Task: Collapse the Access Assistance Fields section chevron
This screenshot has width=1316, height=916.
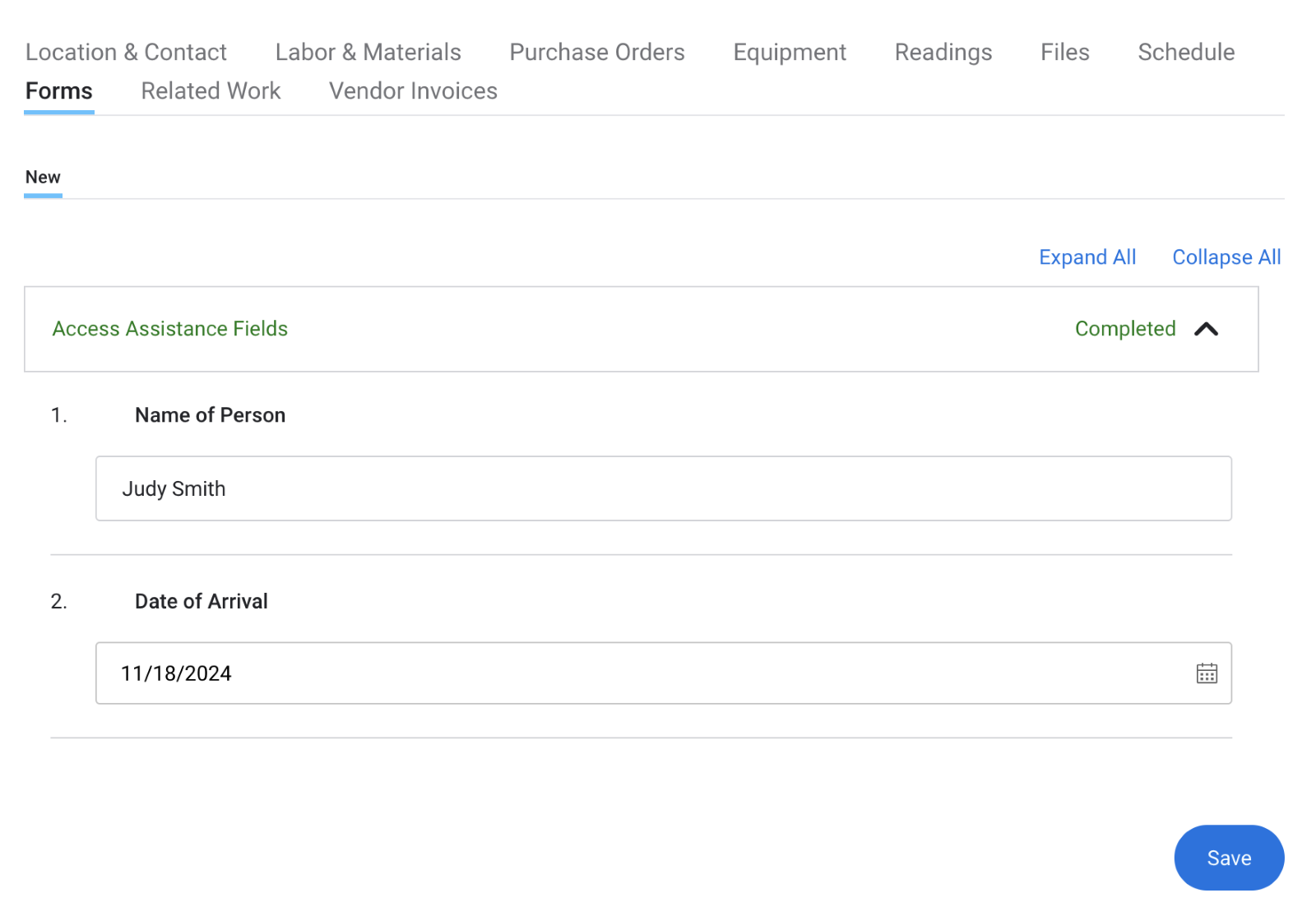Action: coord(1206,329)
